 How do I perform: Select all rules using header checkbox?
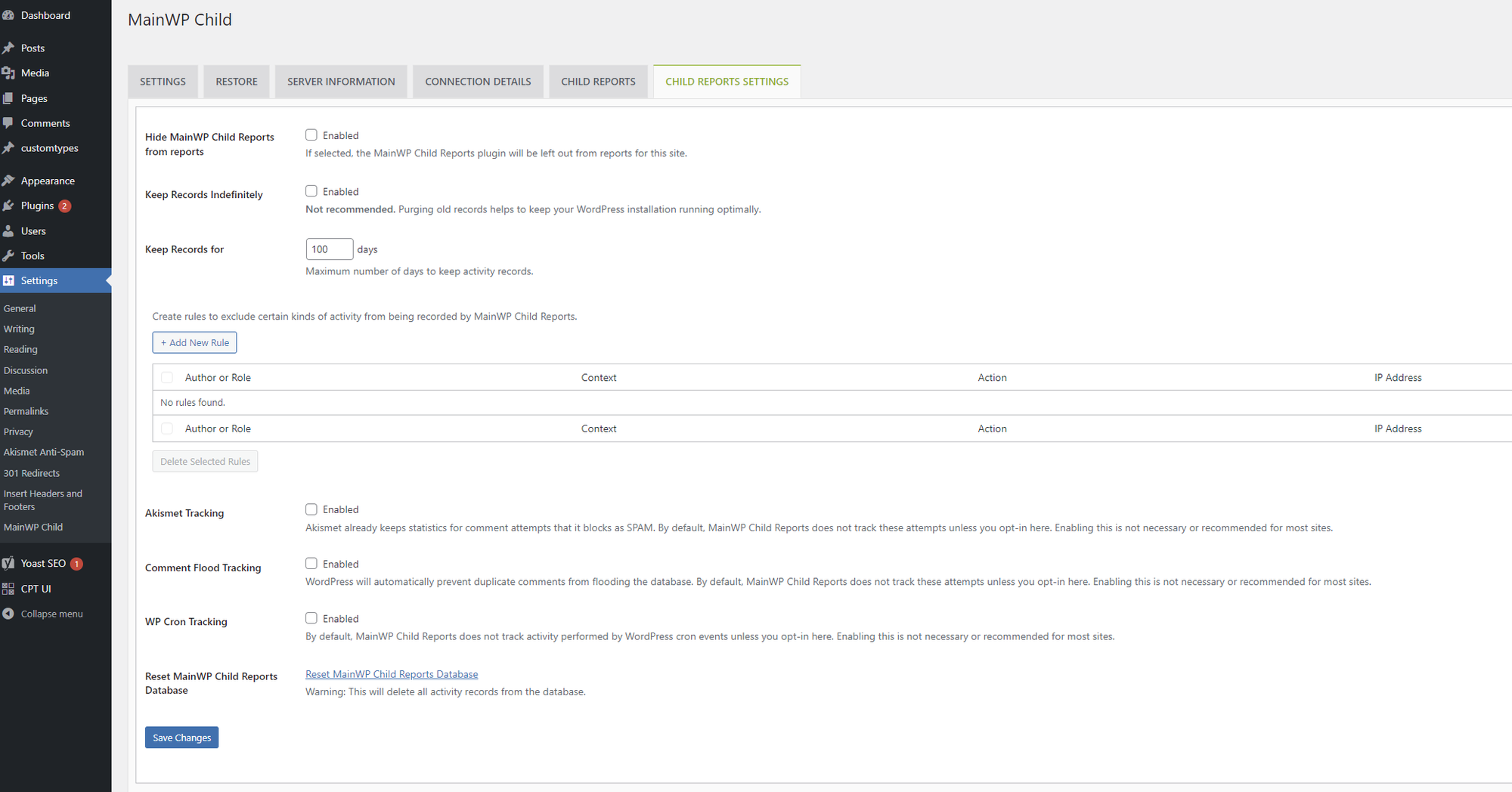pyautogui.click(x=166, y=376)
